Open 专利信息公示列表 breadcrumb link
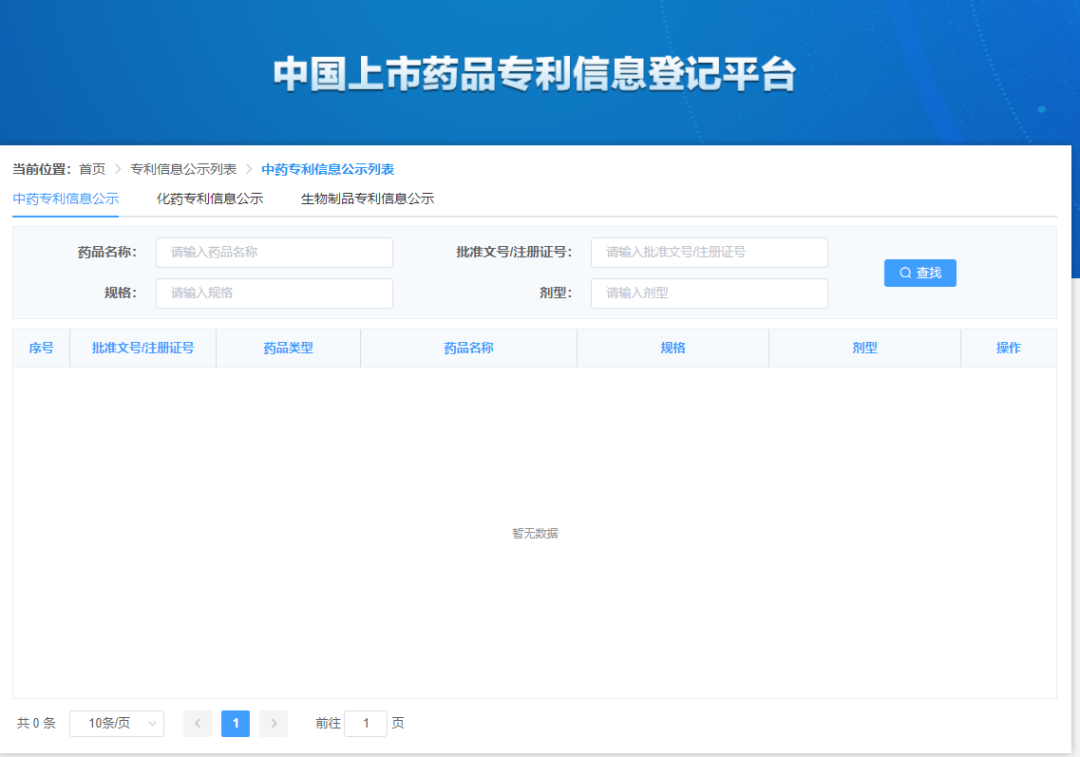 pos(183,170)
